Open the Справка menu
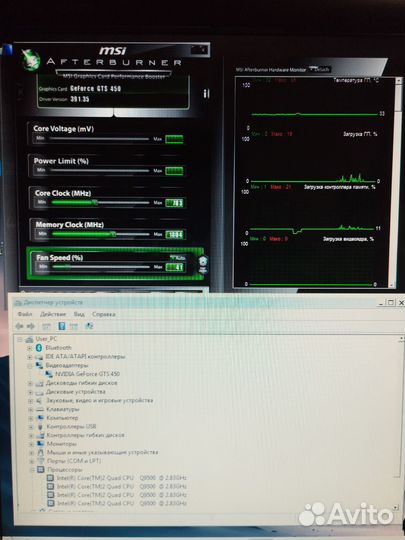405x540 pixels. click(x=104, y=314)
